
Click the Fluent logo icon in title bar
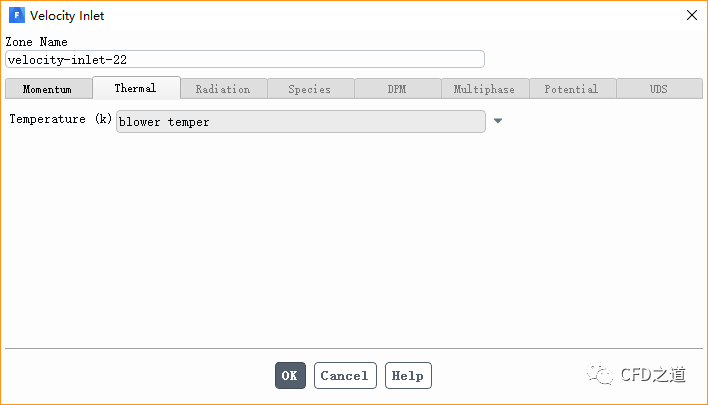(x=17, y=15)
